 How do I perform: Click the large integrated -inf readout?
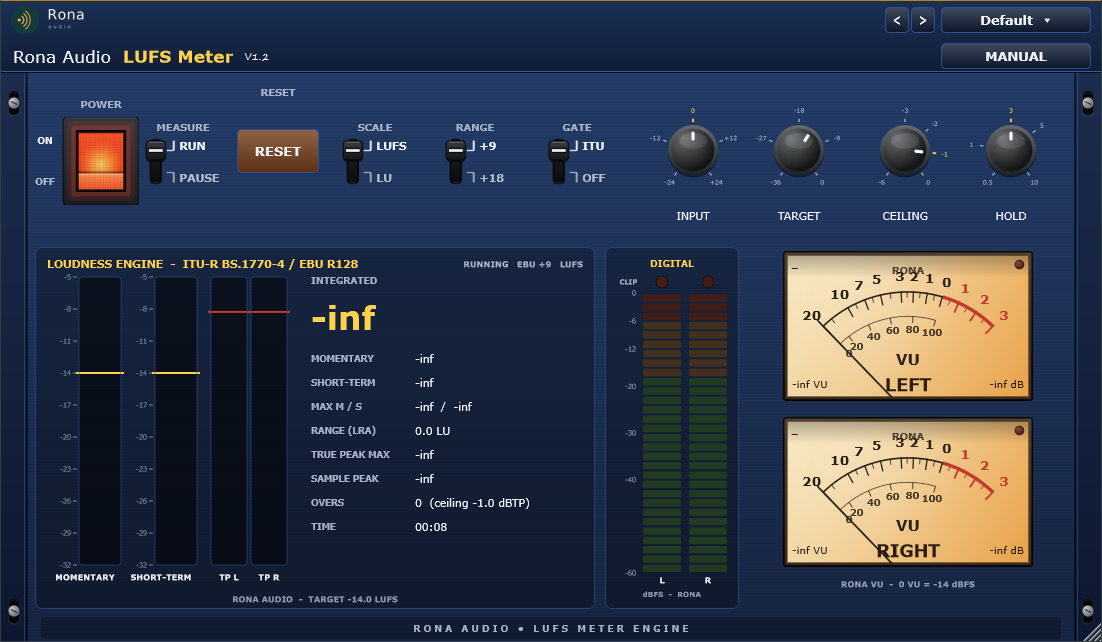[343, 319]
